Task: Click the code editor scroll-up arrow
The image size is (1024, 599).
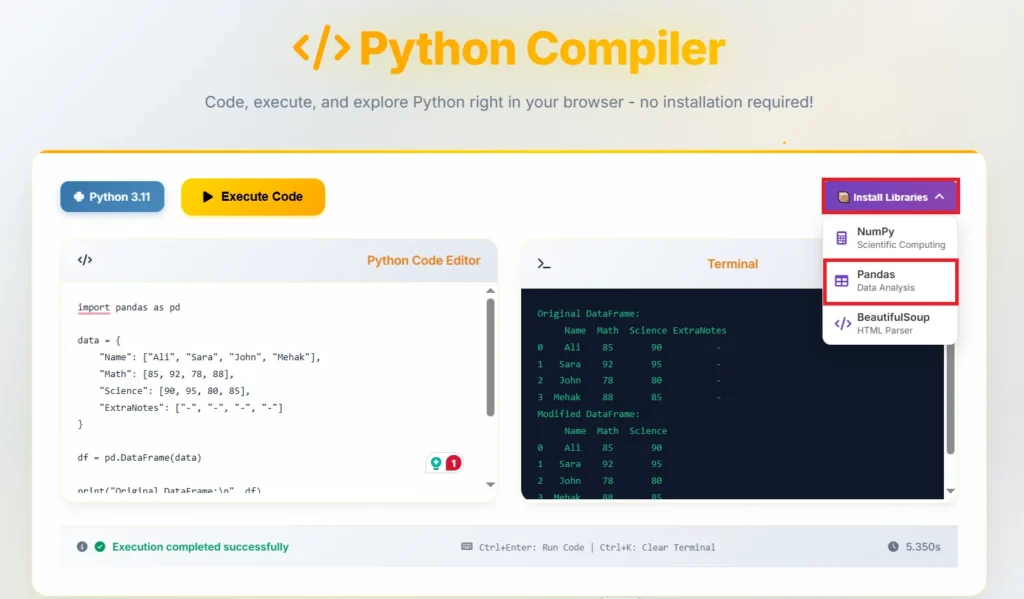Action: click(490, 291)
